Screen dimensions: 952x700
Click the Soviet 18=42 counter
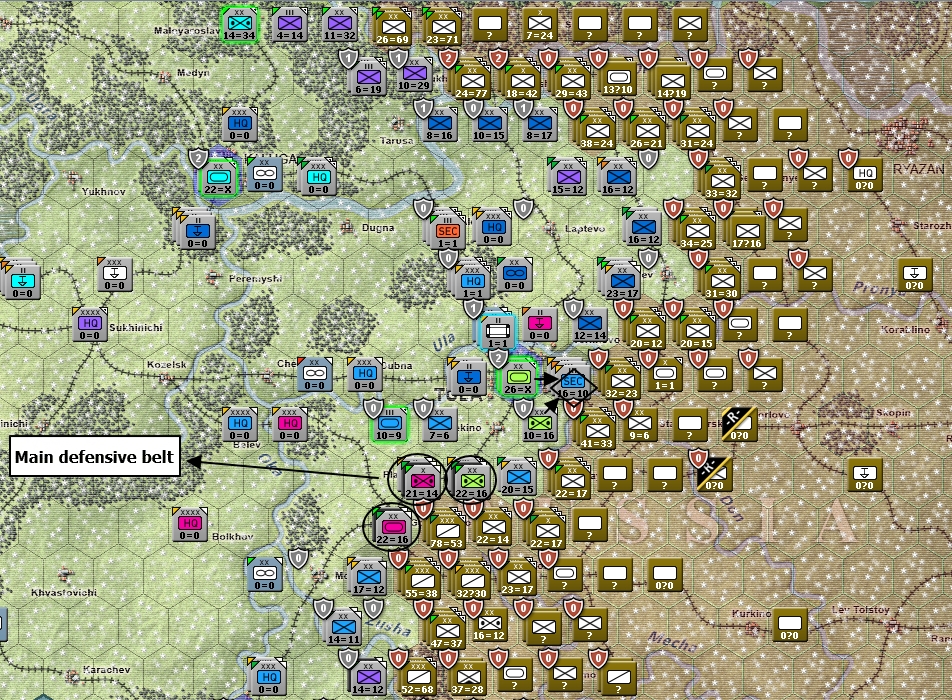pyautogui.click(x=522, y=81)
